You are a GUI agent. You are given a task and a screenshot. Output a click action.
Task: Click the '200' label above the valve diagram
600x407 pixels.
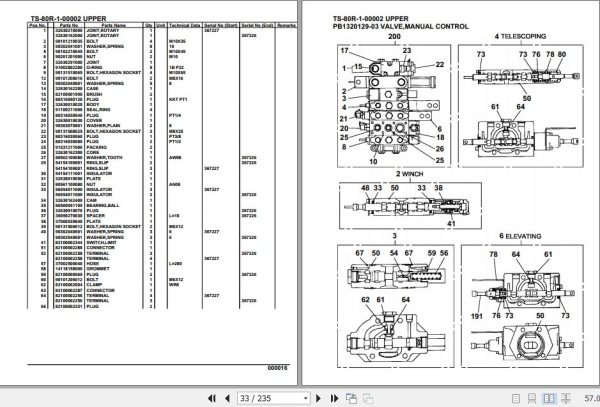(394, 37)
